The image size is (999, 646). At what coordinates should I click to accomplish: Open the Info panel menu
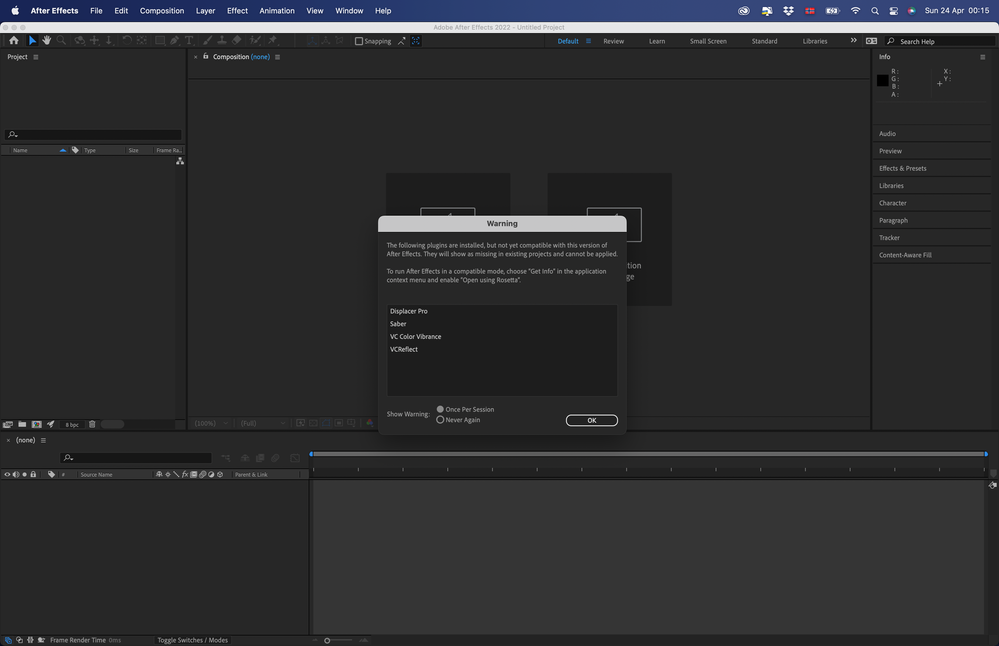tap(982, 57)
